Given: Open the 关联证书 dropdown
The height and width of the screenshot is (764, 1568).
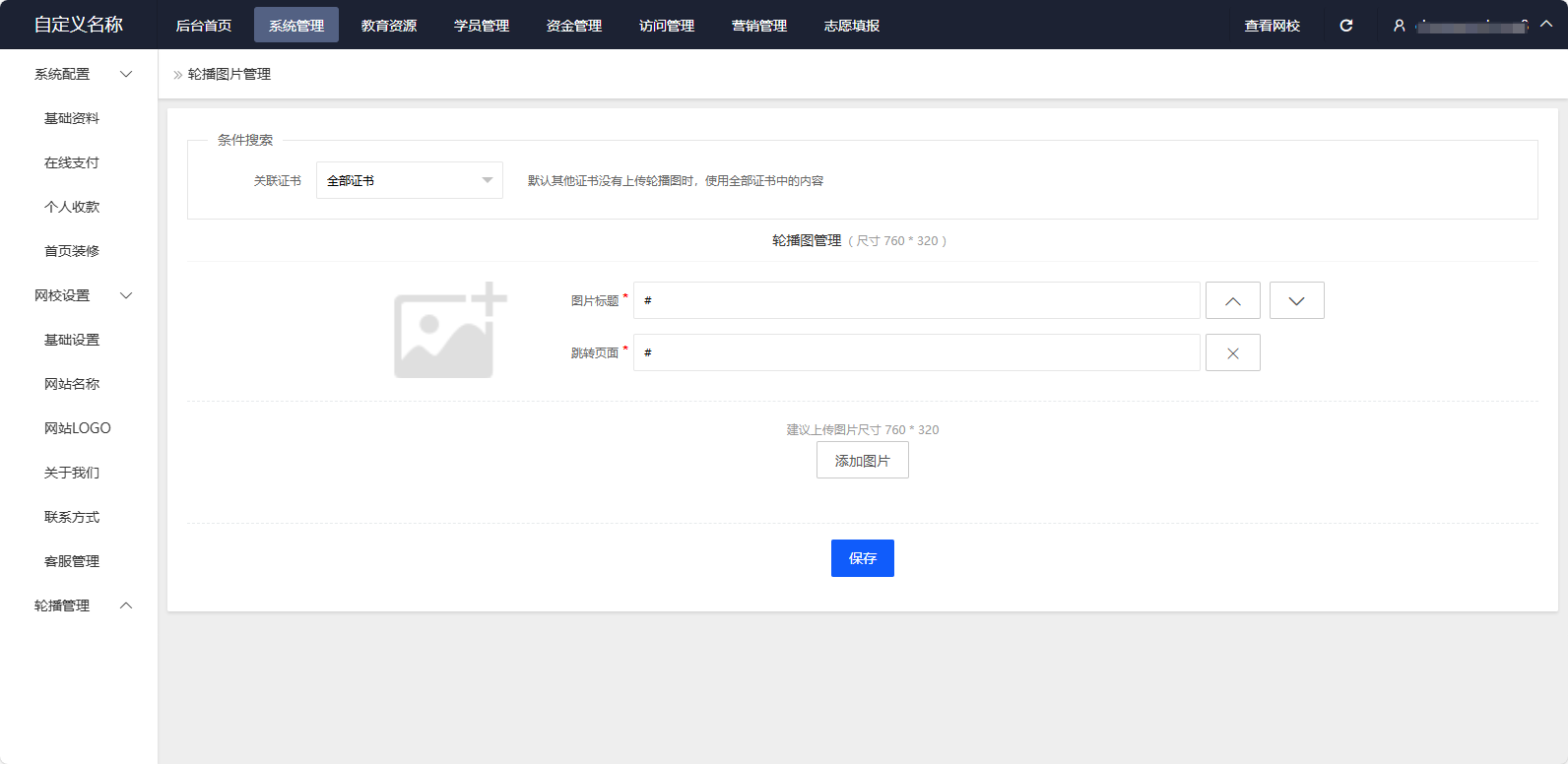Looking at the screenshot, I should tap(410, 180).
